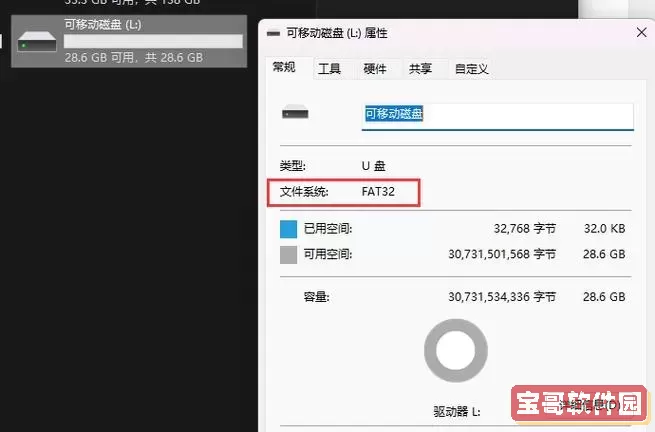Click the small drive icon in the Properties title bar
This screenshot has width=655, height=432.
pyautogui.click(x=273, y=33)
